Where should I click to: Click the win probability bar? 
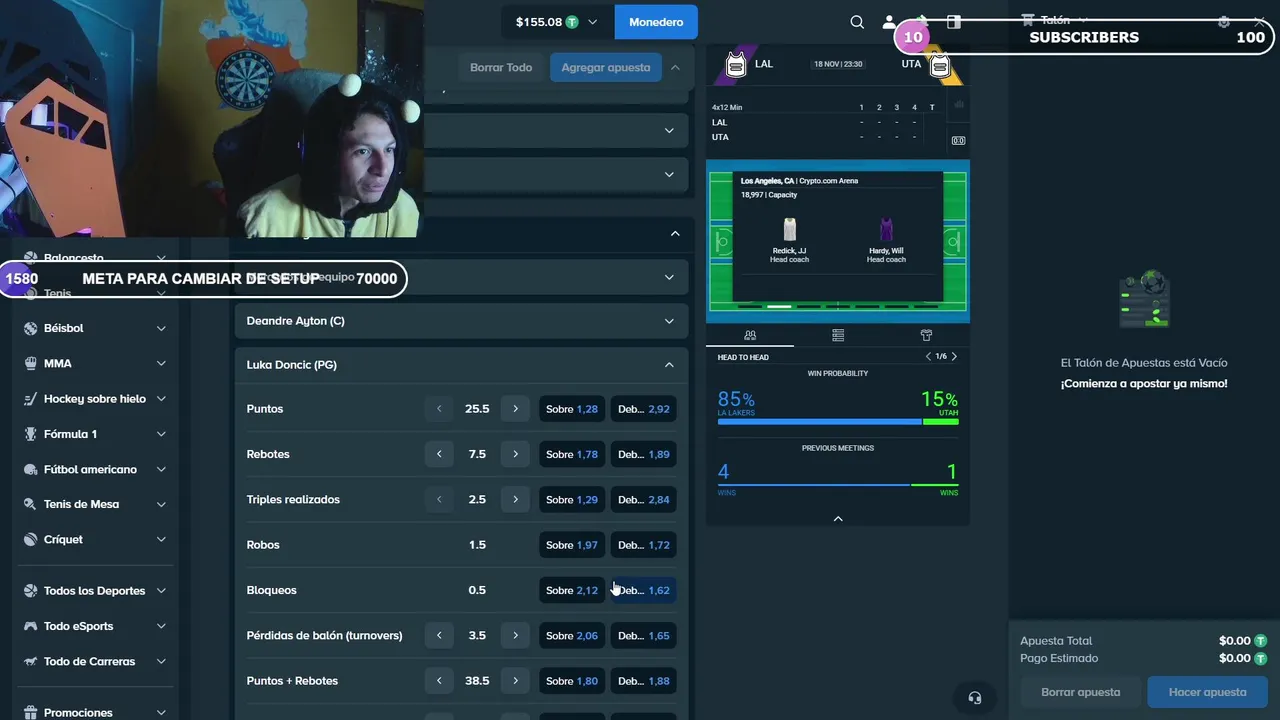pos(838,422)
